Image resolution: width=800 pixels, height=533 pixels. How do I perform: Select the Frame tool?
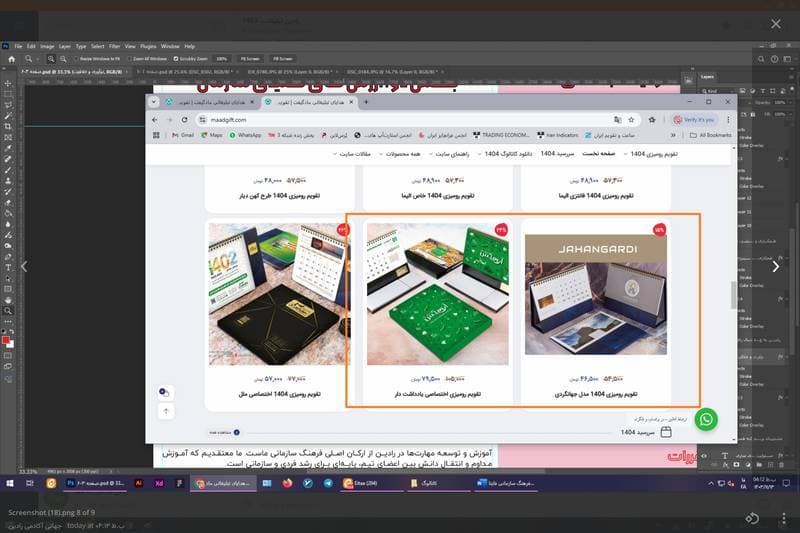pos(8,137)
